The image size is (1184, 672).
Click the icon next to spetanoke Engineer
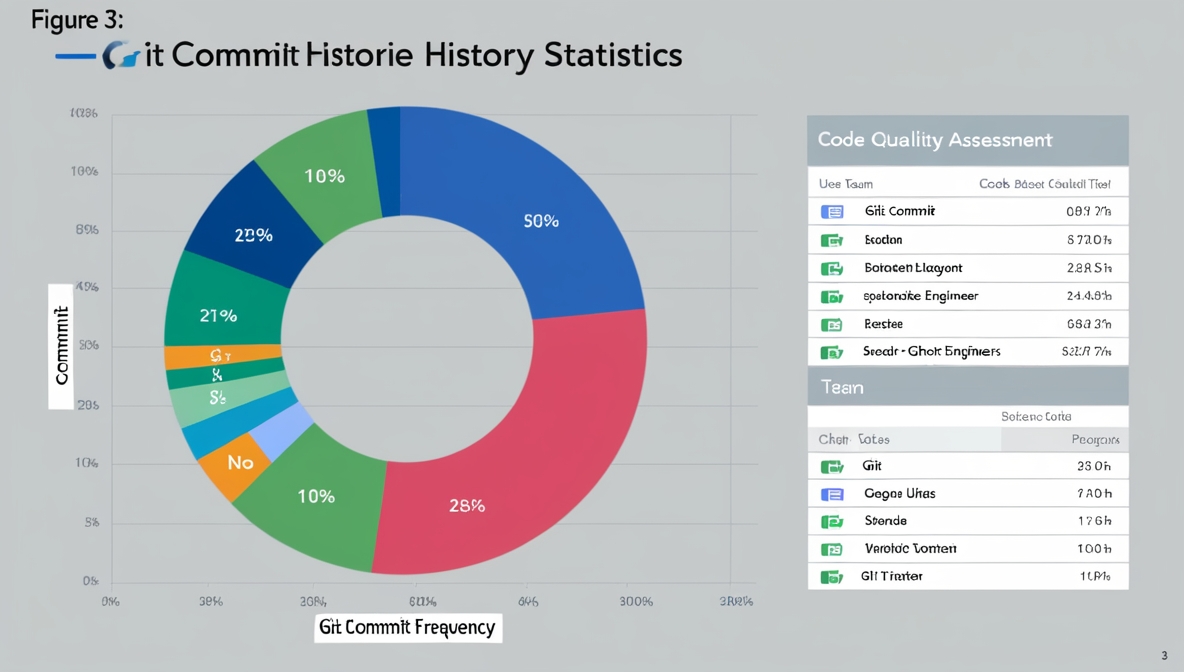[832, 296]
